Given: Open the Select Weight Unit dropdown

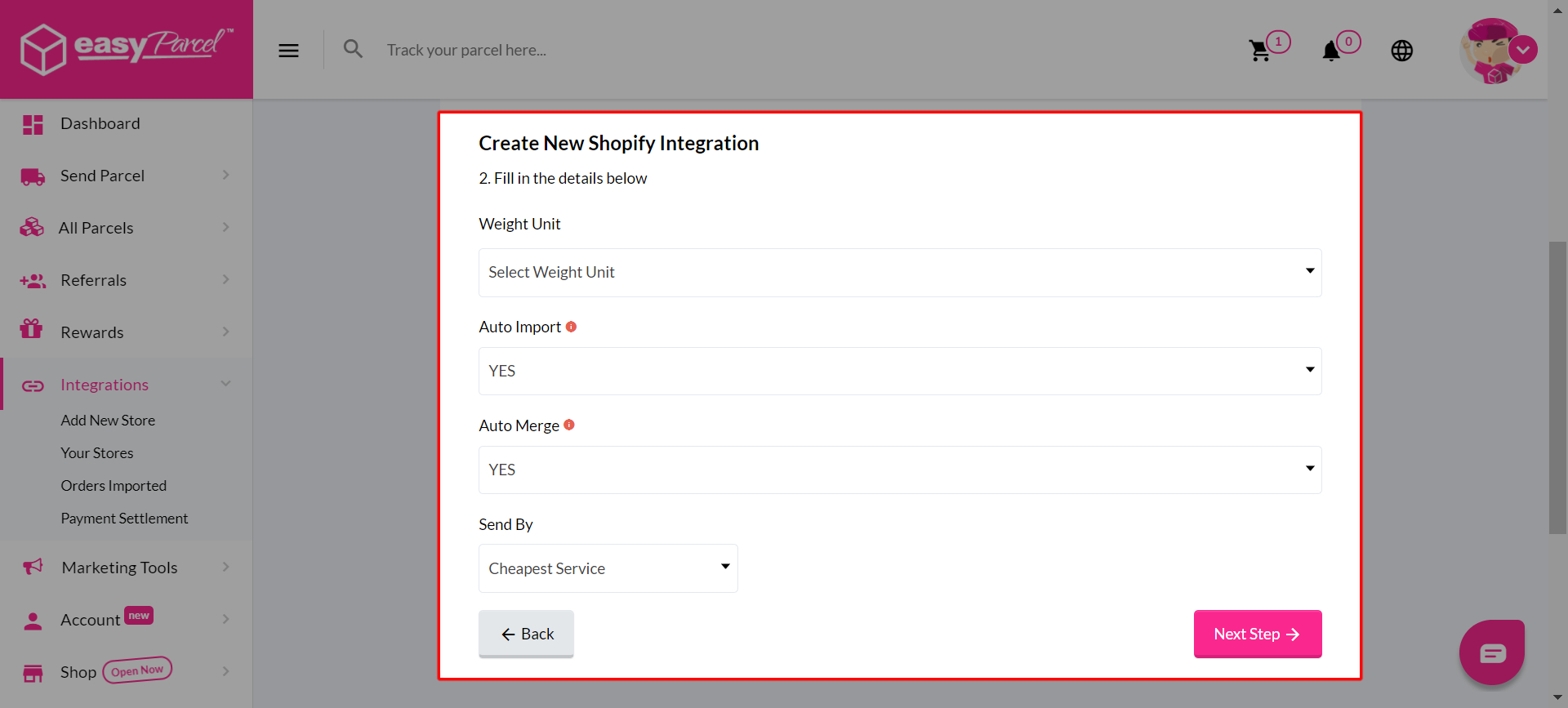Looking at the screenshot, I should 900,273.
